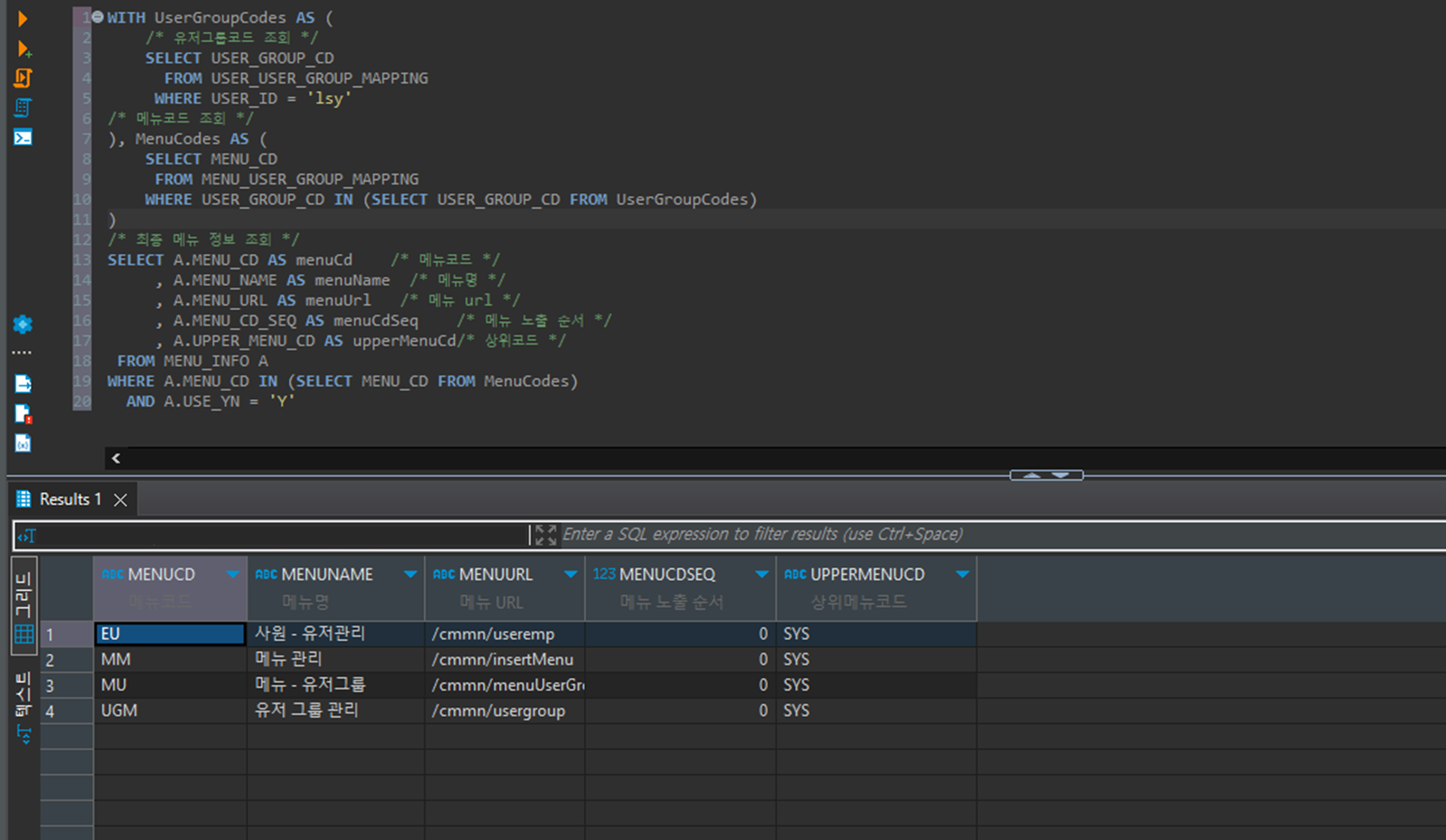
Task: Click the filter history icon in filter box
Action: pyautogui.click(x=27, y=536)
